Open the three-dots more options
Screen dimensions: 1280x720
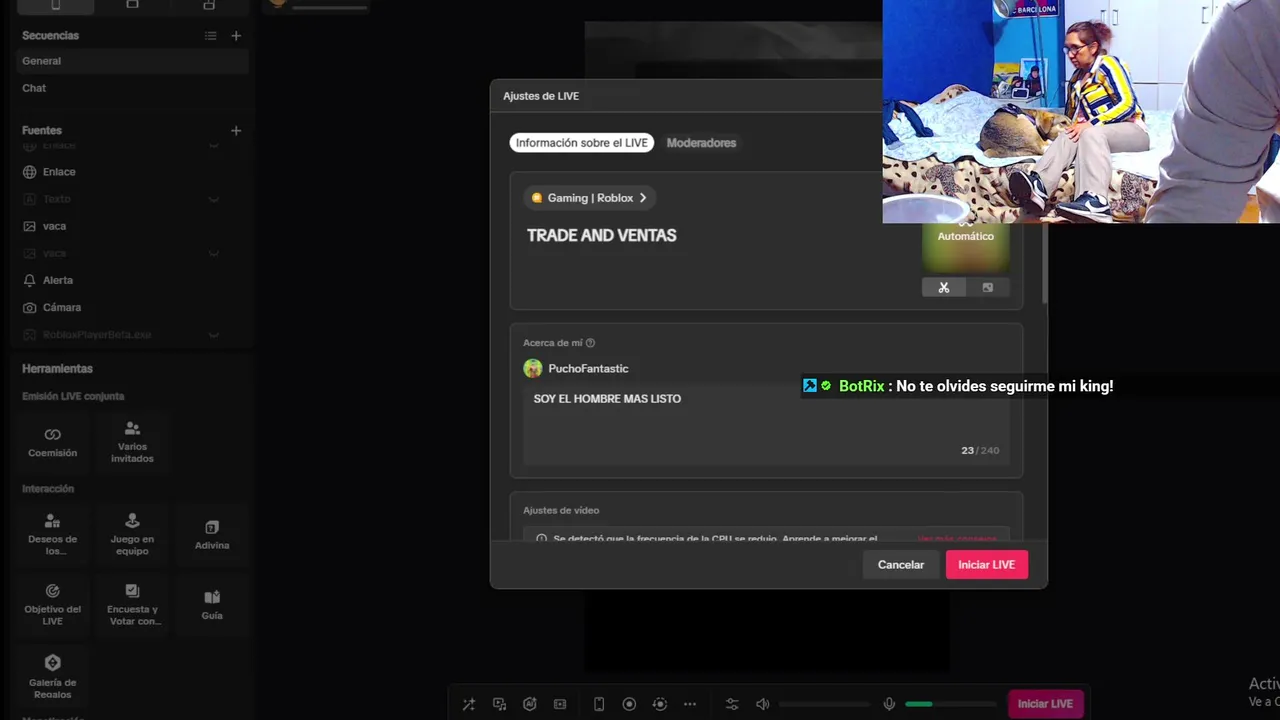(690, 704)
